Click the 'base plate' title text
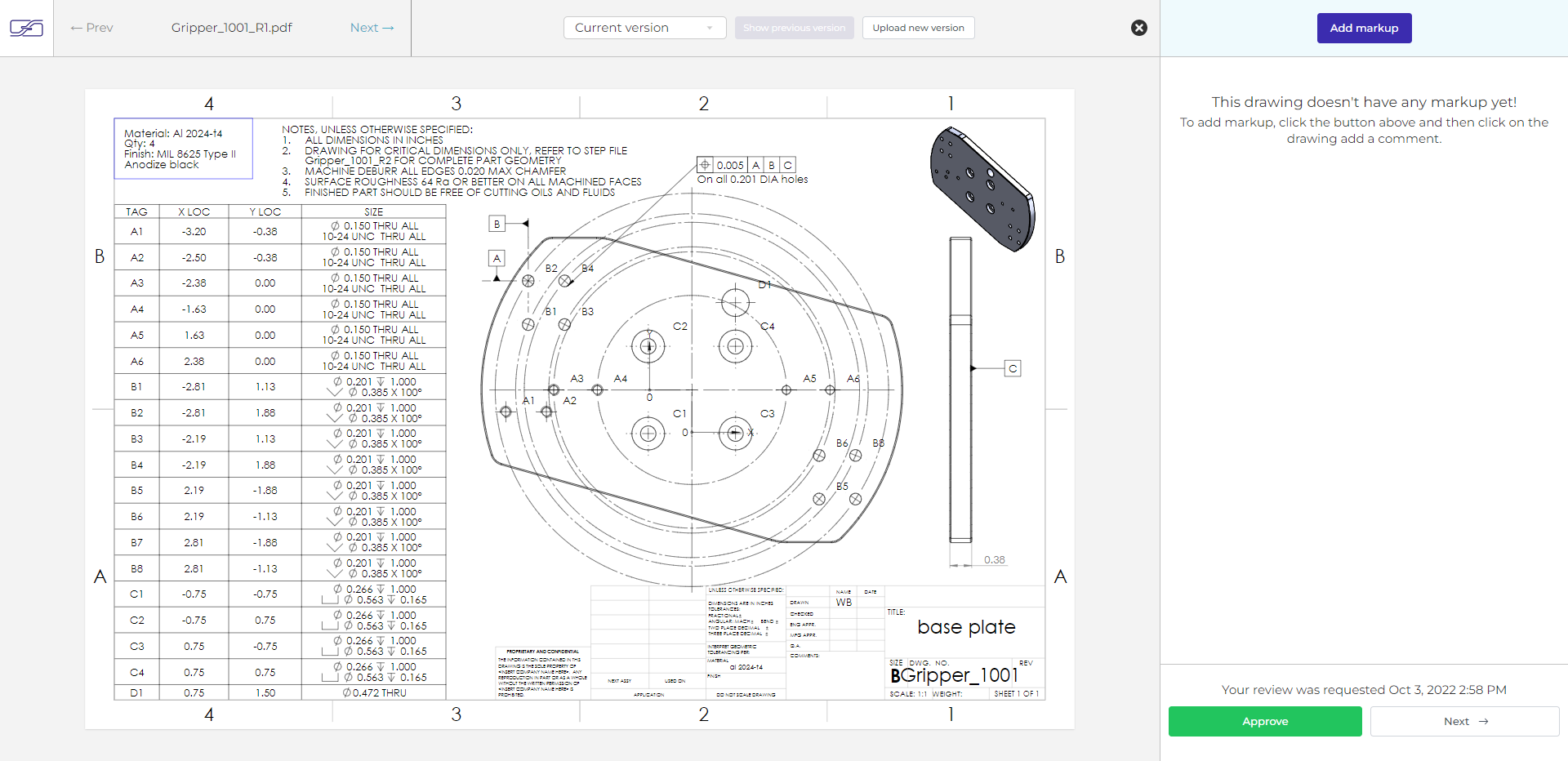The image size is (1568, 761). [x=966, y=627]
